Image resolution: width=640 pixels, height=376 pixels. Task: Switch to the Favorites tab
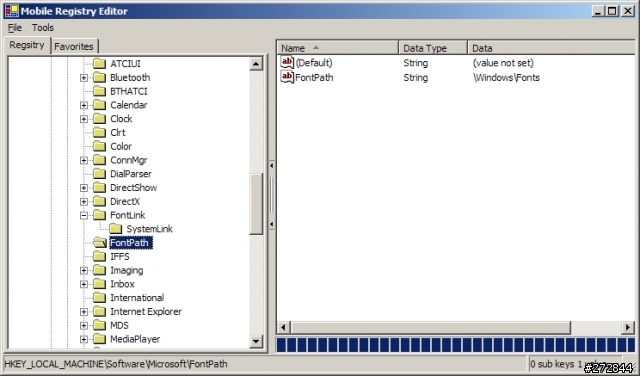coord(74,47)
